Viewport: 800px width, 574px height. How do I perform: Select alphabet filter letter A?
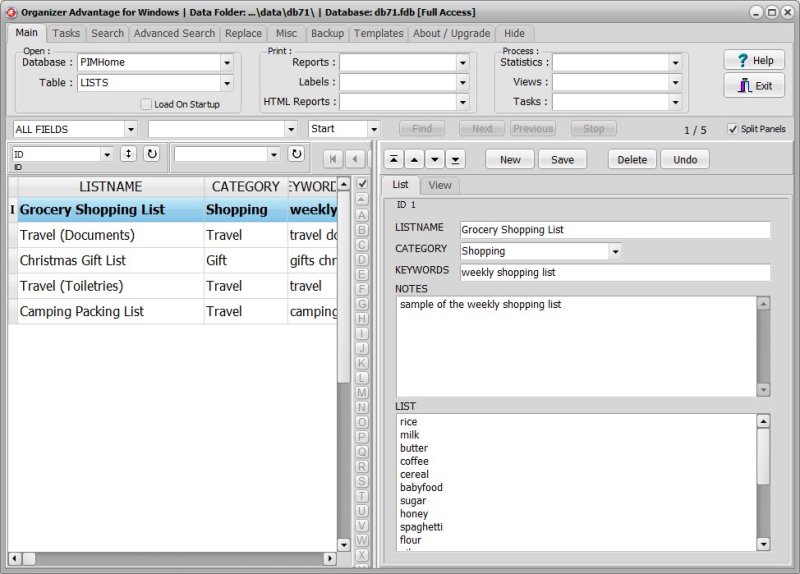click(362, 215)
